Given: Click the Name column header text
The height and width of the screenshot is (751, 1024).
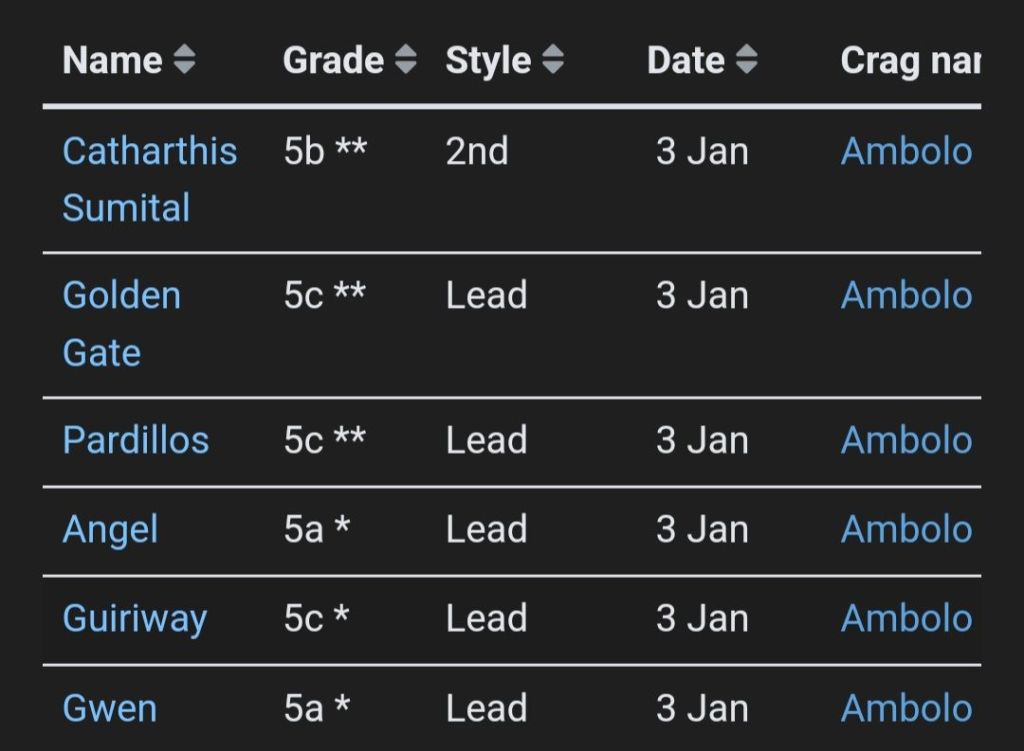Looking at the screenshot, I should [113, 61].
